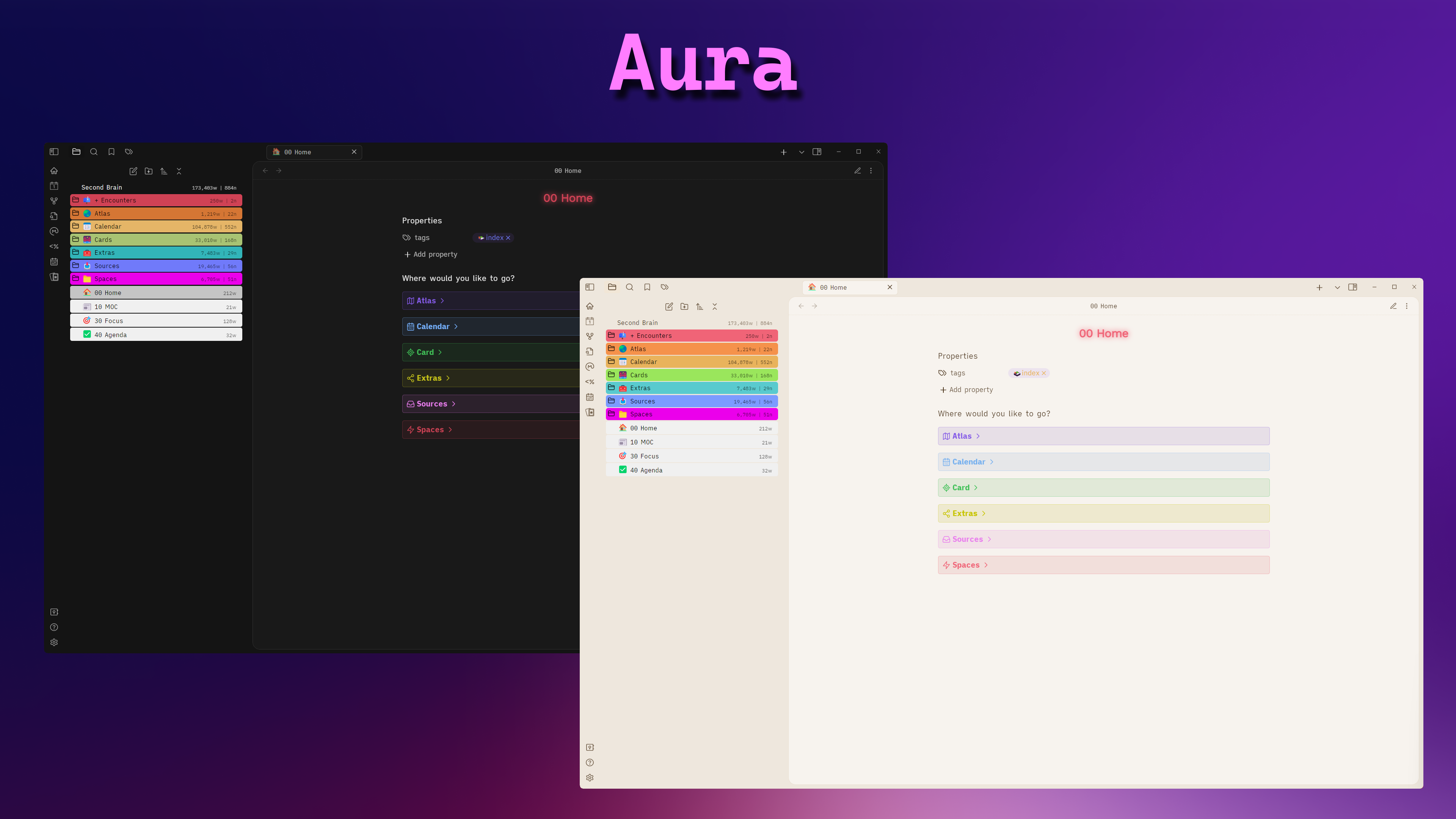Click the new note icon in the light sidebar

click(668, 306)
